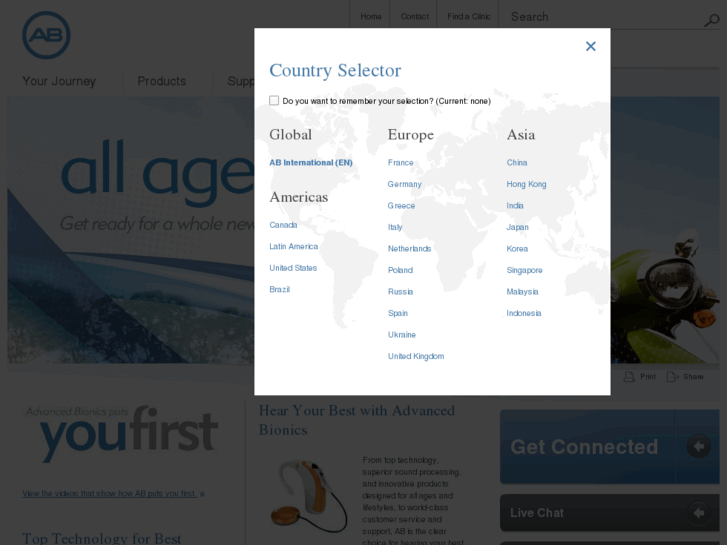Open Your Journey main menu

pyautogui.click(x=59, y=81)
